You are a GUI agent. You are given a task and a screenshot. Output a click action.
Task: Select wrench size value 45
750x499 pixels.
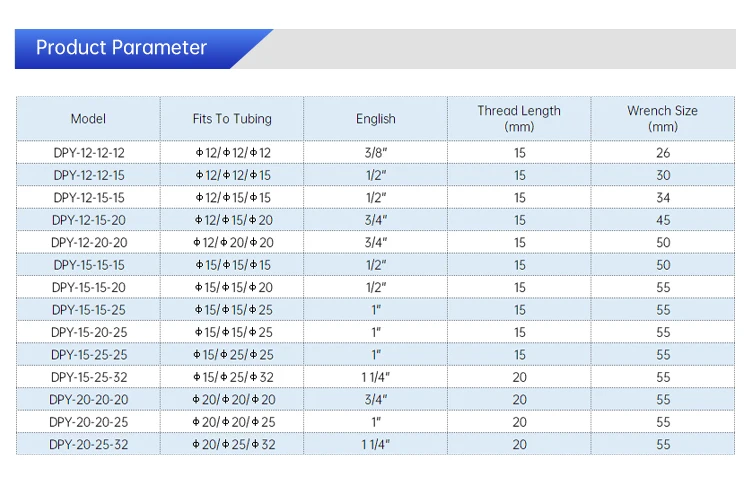[x=663, y=220]
